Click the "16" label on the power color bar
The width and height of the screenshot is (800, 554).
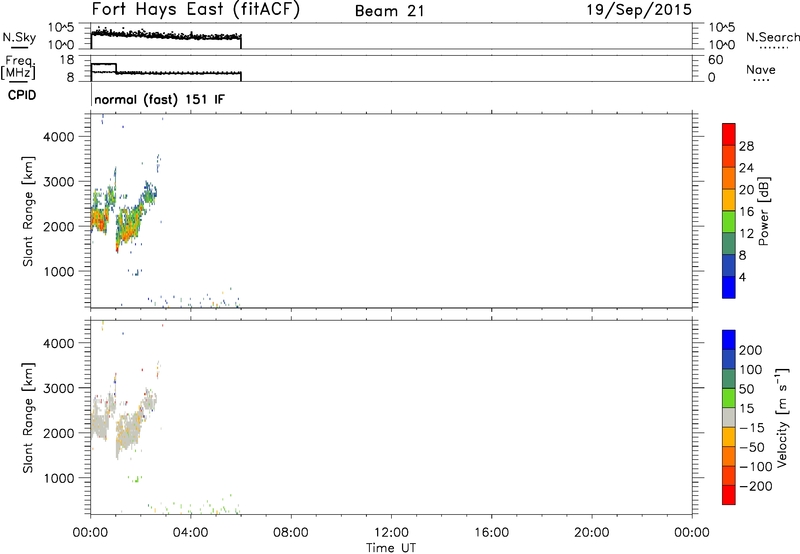click(746, 212)
